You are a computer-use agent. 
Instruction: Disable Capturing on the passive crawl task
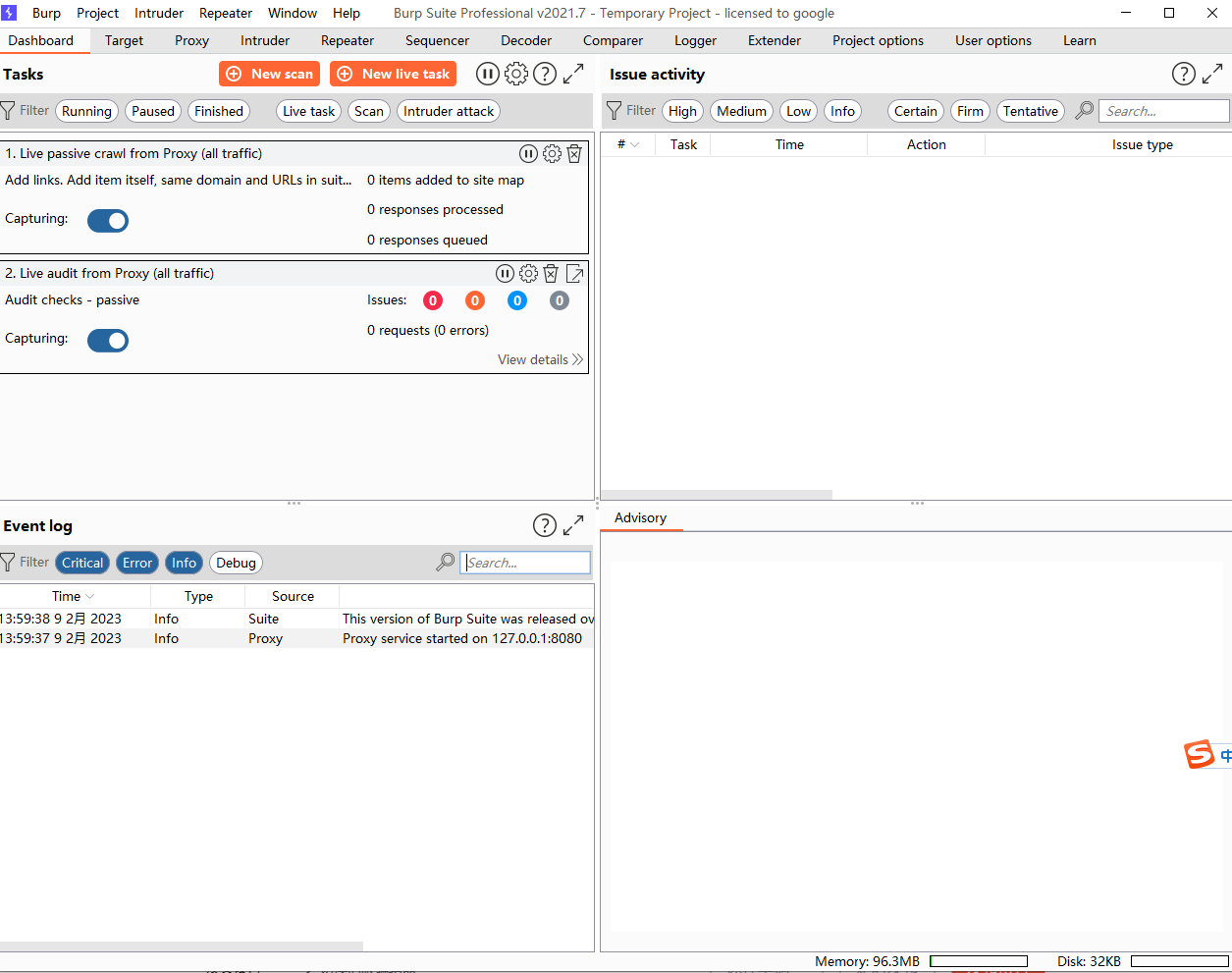[x=107, y=220]
